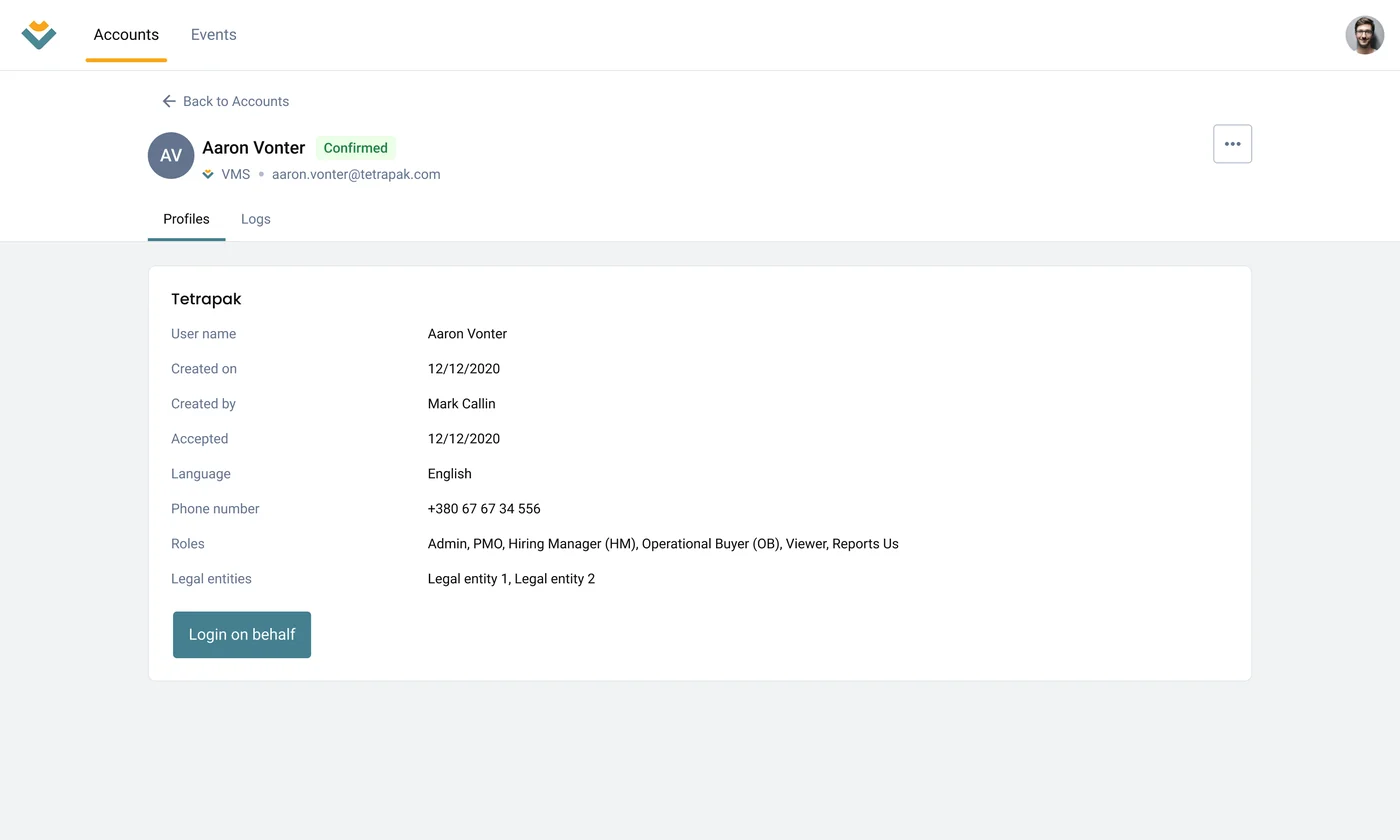Click the AV initials avatar
The width and height of the screenshot is (1400, 840).
click(x=171, y=155)
